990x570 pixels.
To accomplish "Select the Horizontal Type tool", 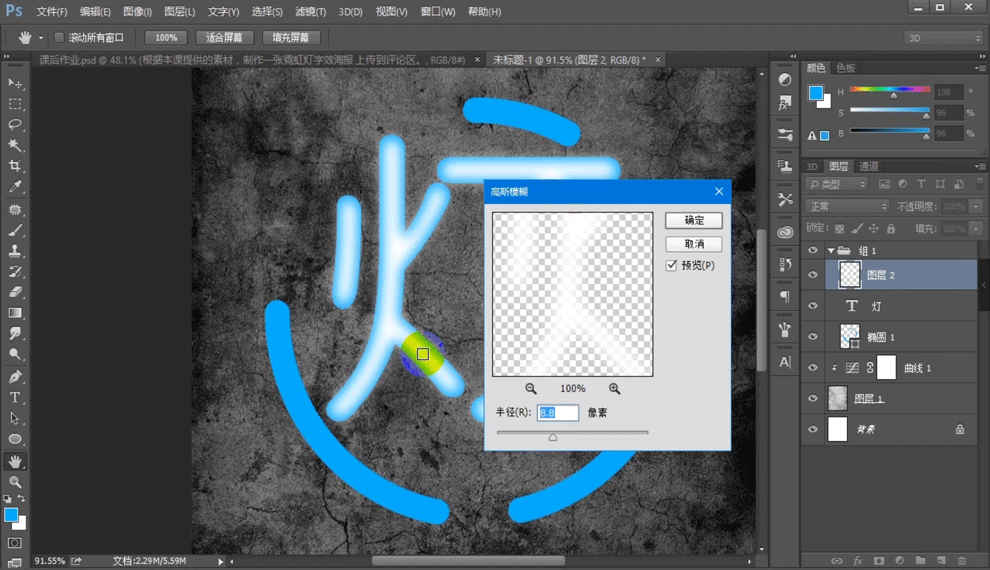I will [15, 398].
